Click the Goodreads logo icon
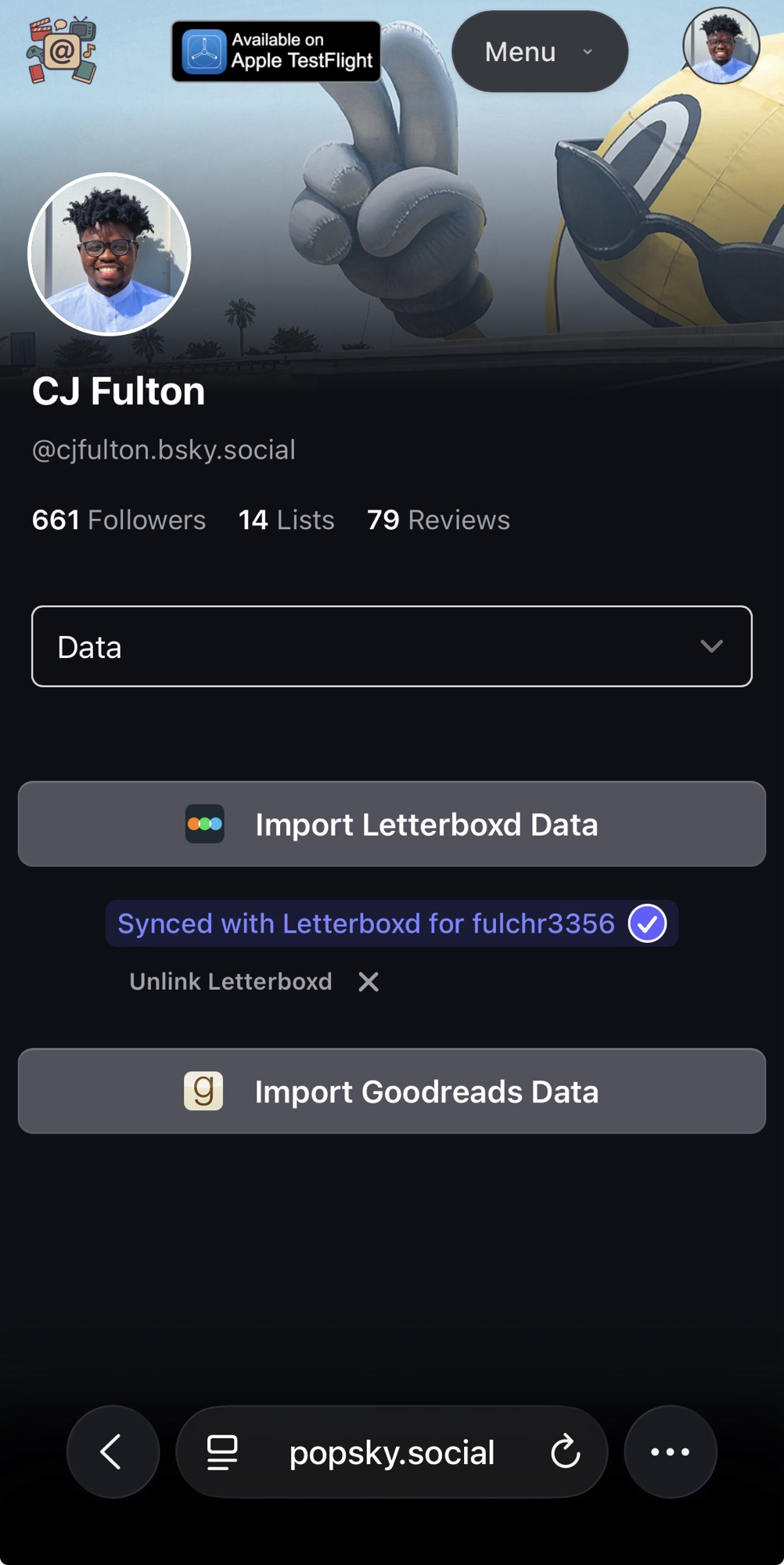Image resolution: width=784 pixels, height=1565 pixels. point(203,1091)
